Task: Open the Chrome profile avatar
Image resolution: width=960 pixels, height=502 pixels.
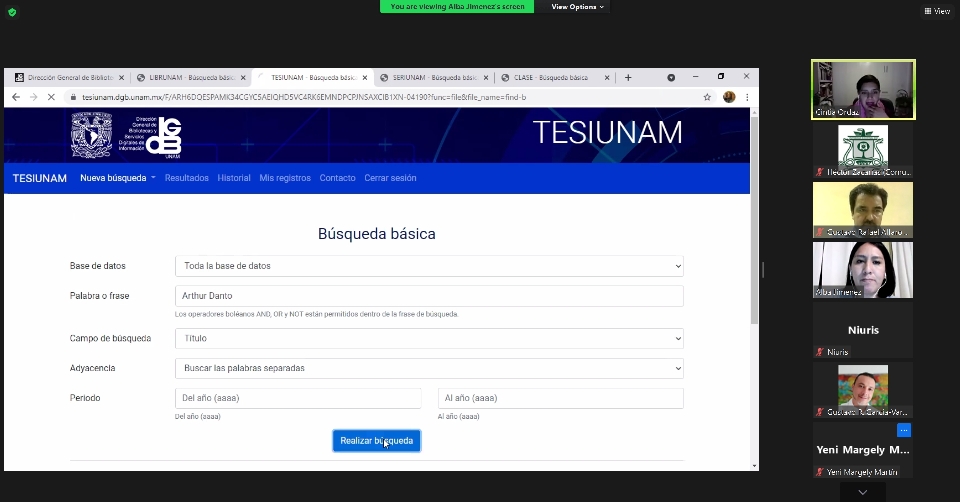Action: click(x=729, y=97)
